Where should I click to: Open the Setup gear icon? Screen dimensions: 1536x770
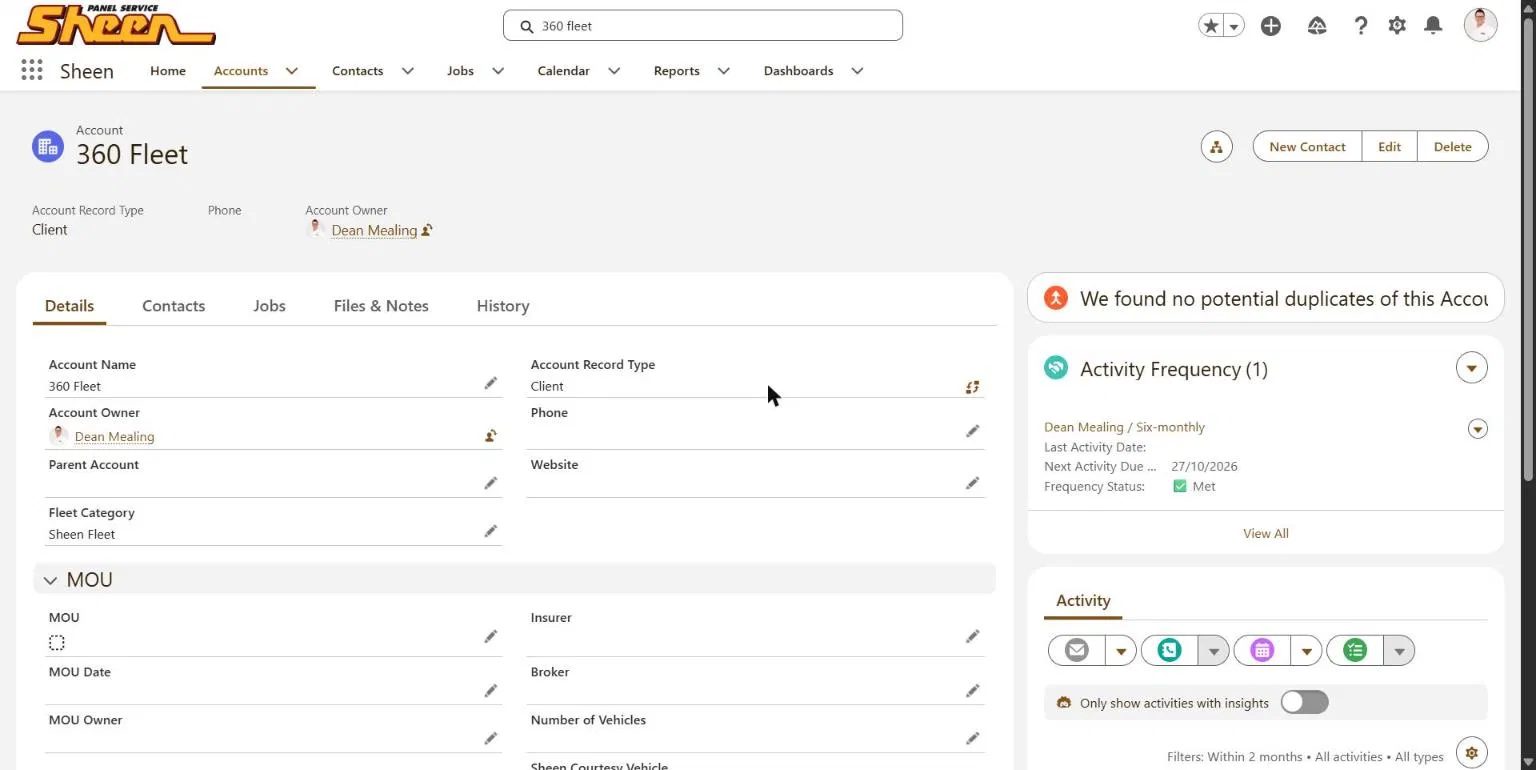click(x=1397, y=26)
